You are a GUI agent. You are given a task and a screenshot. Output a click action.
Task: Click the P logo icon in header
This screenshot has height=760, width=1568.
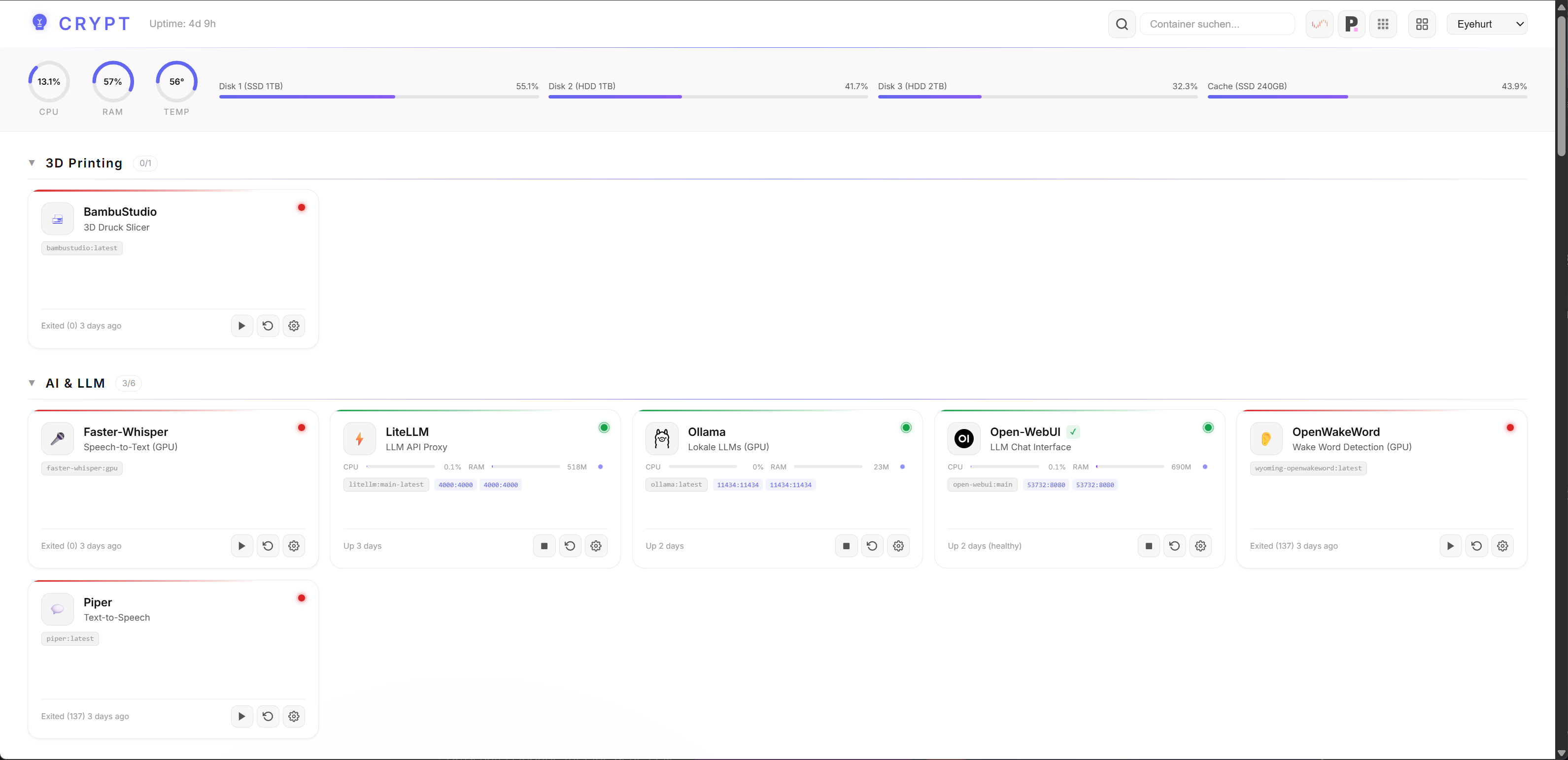(1351, 24)
